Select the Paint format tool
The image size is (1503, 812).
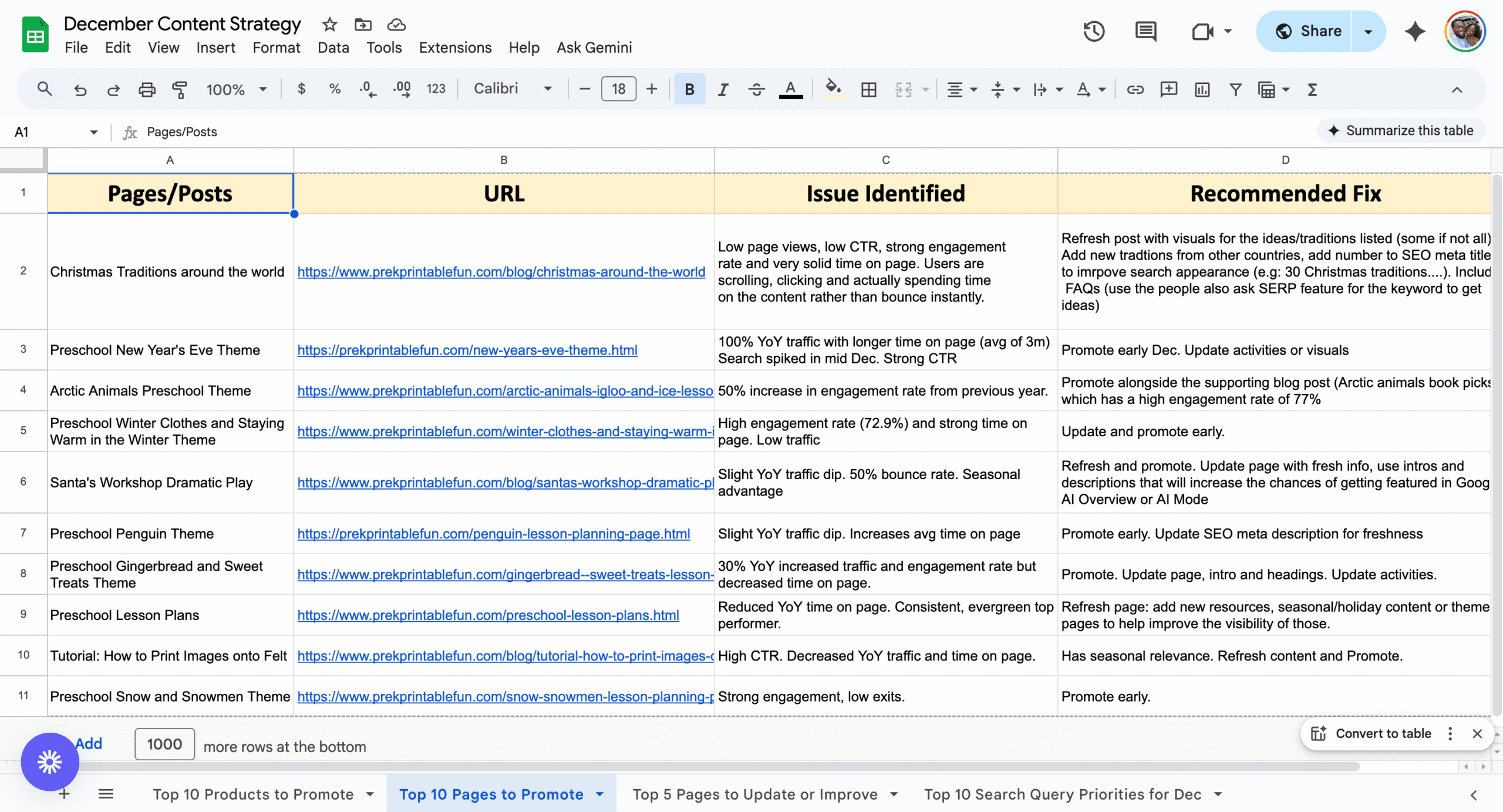tap(178, 89)
